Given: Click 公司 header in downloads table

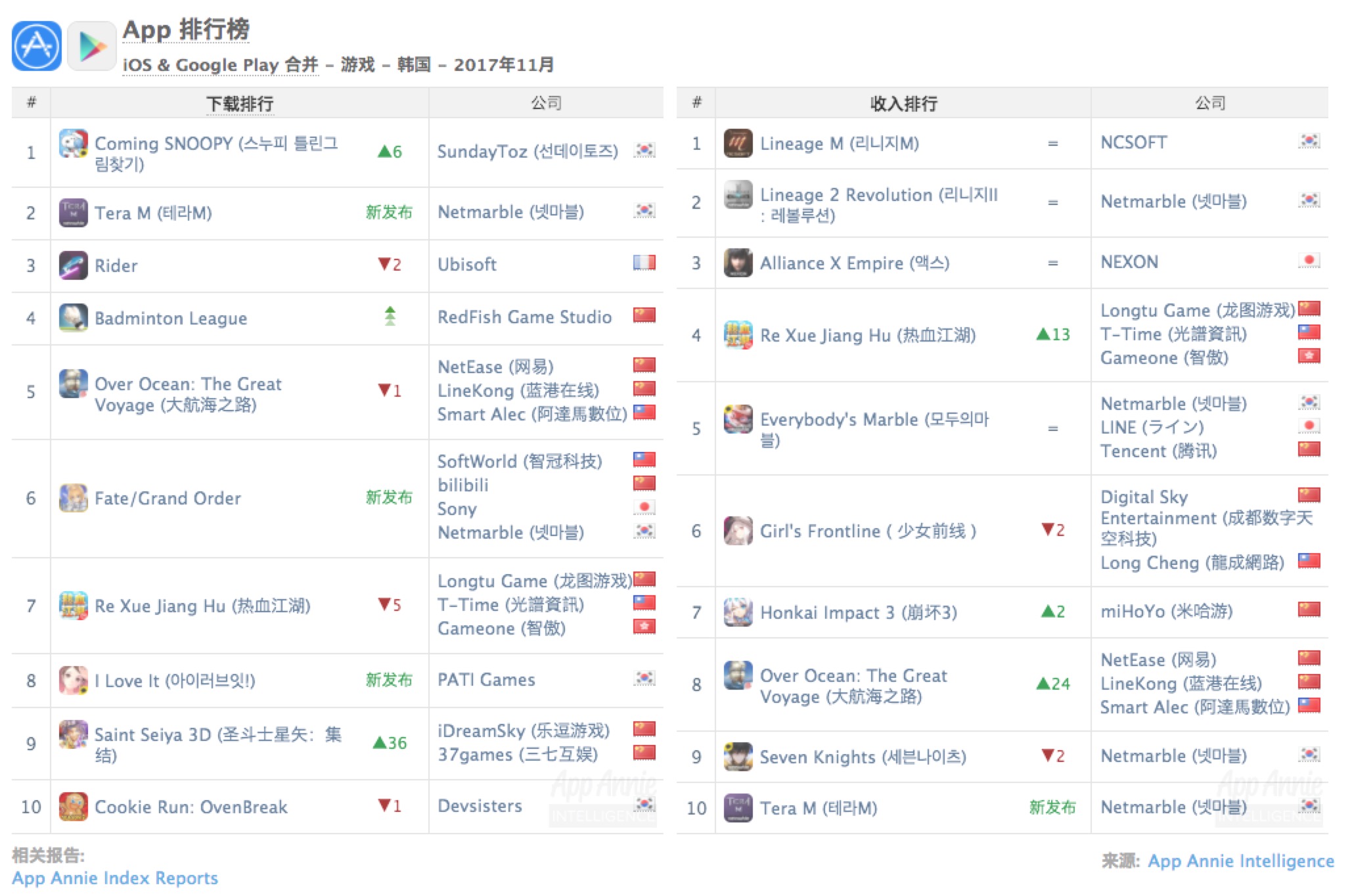Looking at the screenshot, I should point(546,103).
